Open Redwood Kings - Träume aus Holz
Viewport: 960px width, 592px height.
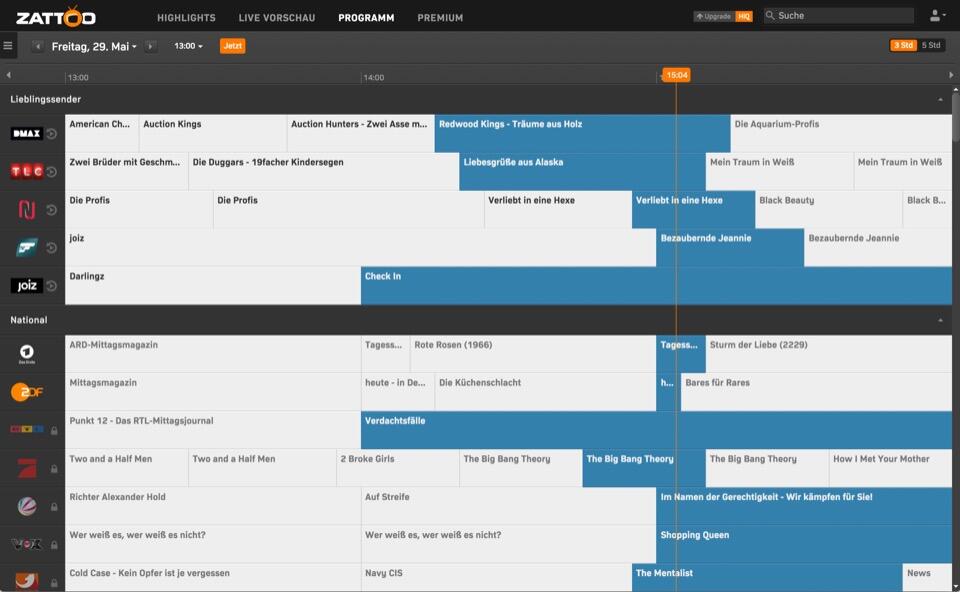click(582, 133)
